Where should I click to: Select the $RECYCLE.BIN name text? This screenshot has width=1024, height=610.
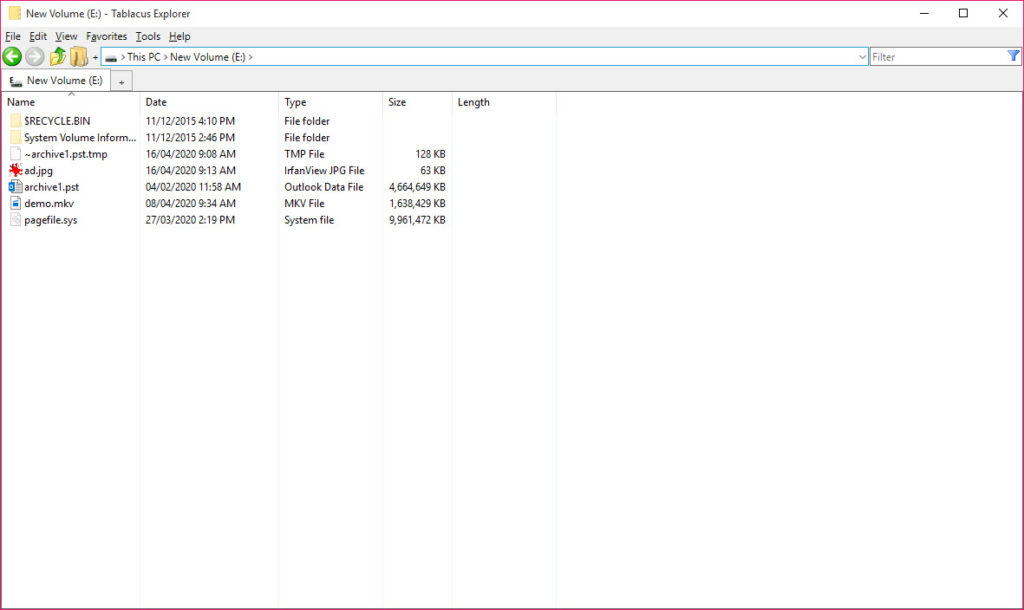pyautogui.click(x=57, y=121)
